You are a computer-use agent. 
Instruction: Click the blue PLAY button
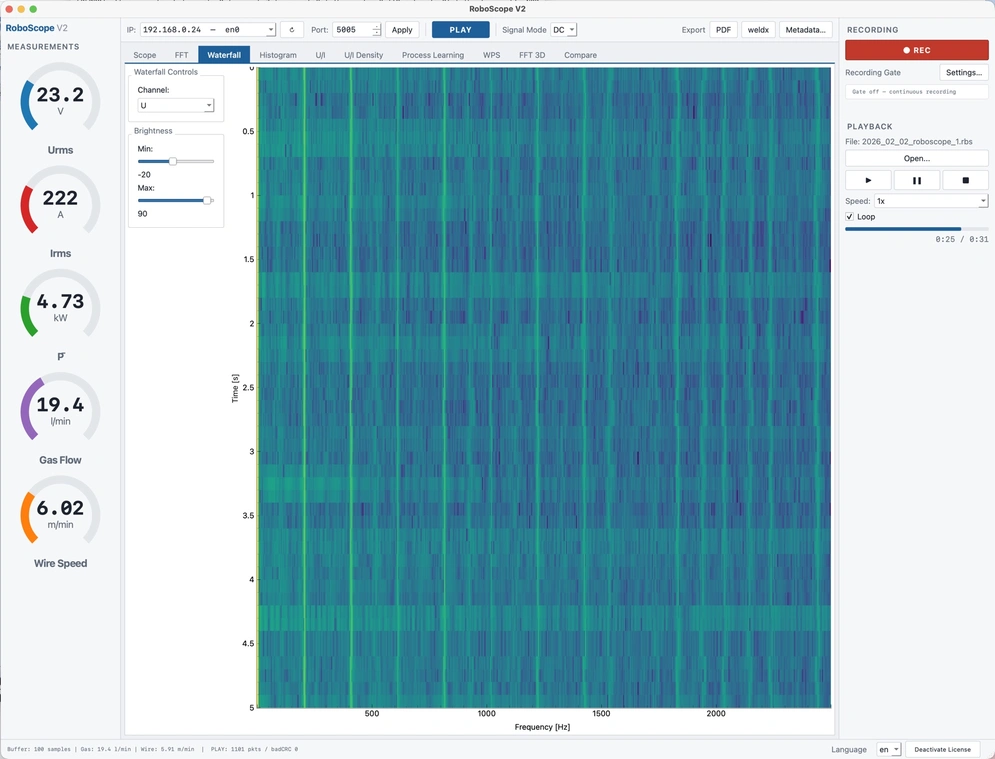461,30
